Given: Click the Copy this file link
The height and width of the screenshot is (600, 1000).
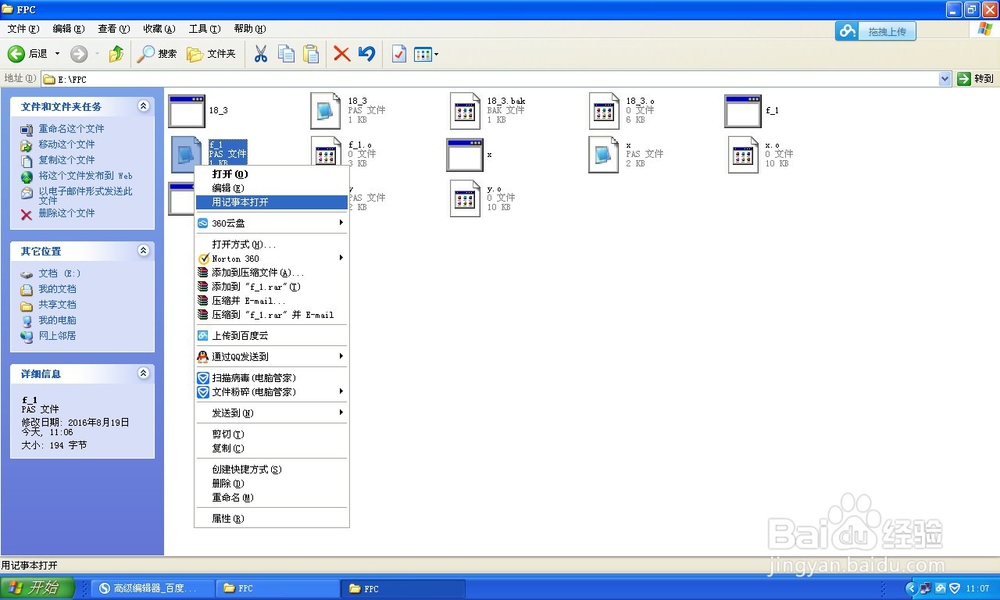Looking at the screenshot, I should click(x=66, y=160).
